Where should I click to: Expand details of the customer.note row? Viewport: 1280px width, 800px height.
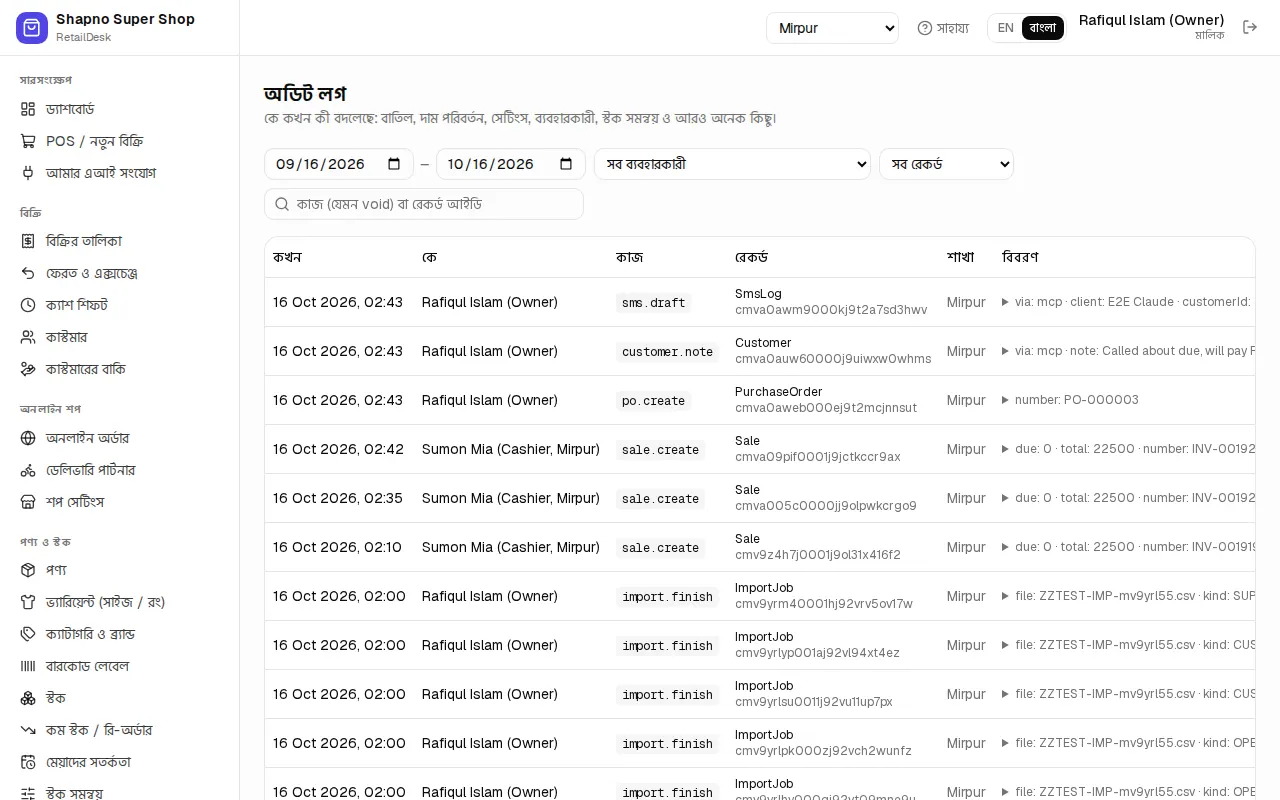[x=1006, y=351]
